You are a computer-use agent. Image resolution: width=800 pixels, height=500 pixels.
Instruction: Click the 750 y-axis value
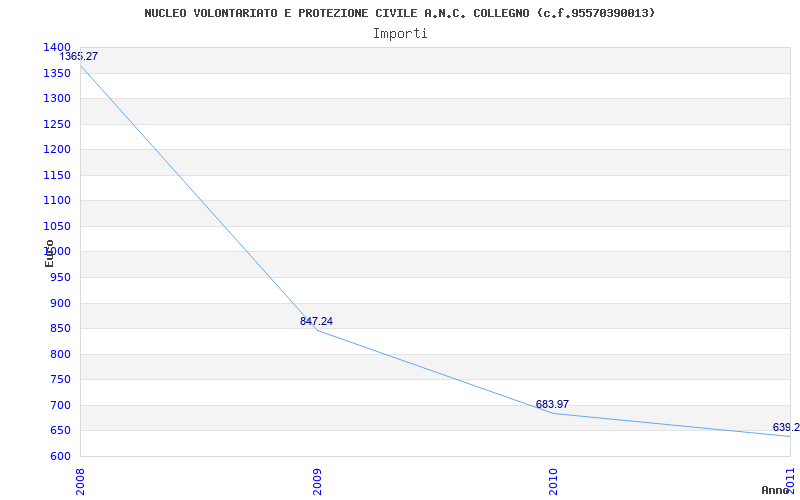60,380
